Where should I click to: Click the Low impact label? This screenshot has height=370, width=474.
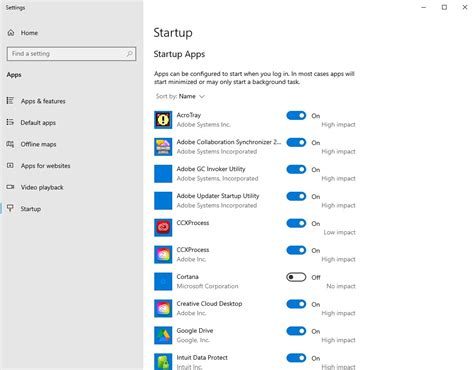[x=339, y=232]
